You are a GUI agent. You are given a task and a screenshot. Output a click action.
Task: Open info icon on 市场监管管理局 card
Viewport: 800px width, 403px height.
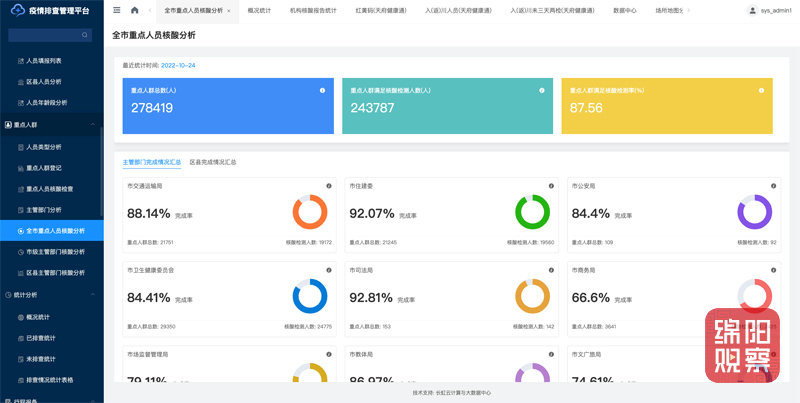tap(329, 354)
